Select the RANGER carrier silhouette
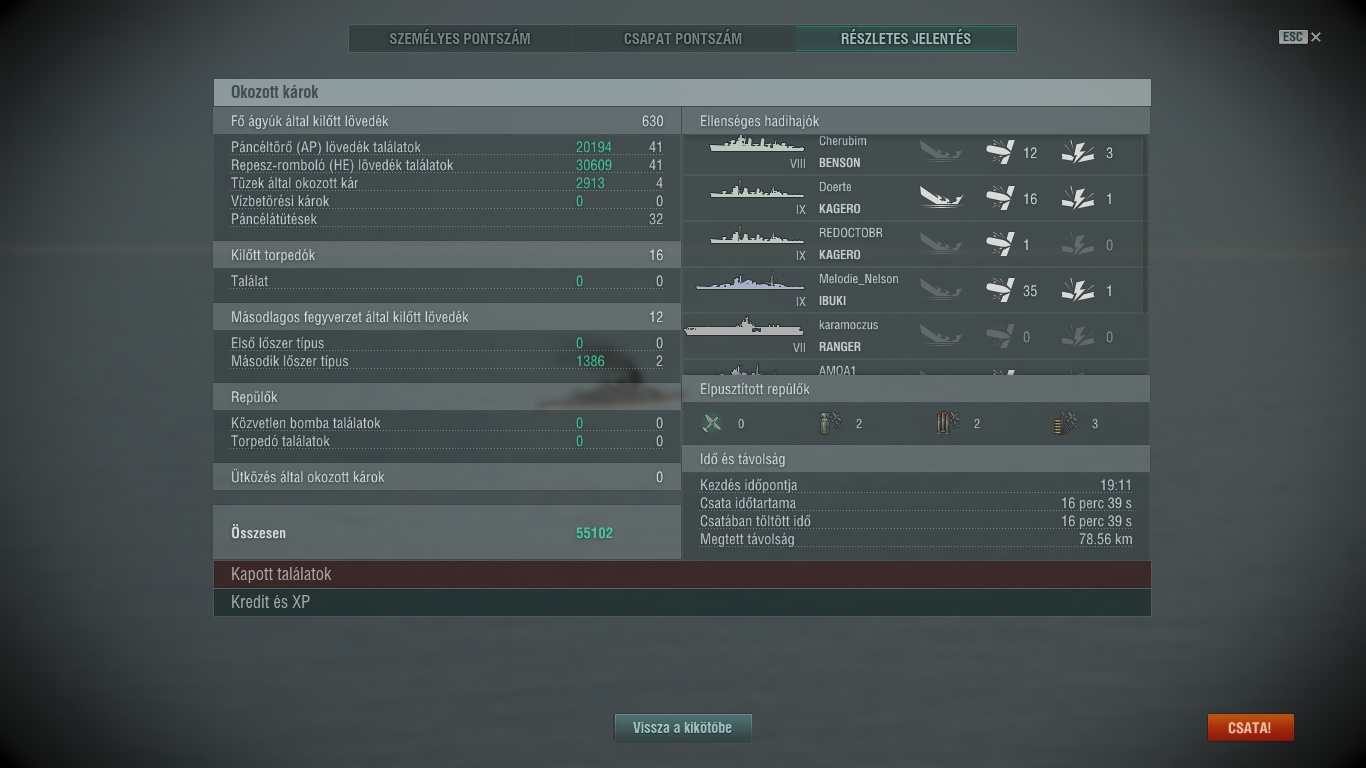The height and width of the screenshot is (768, 1366). (744, 327)
